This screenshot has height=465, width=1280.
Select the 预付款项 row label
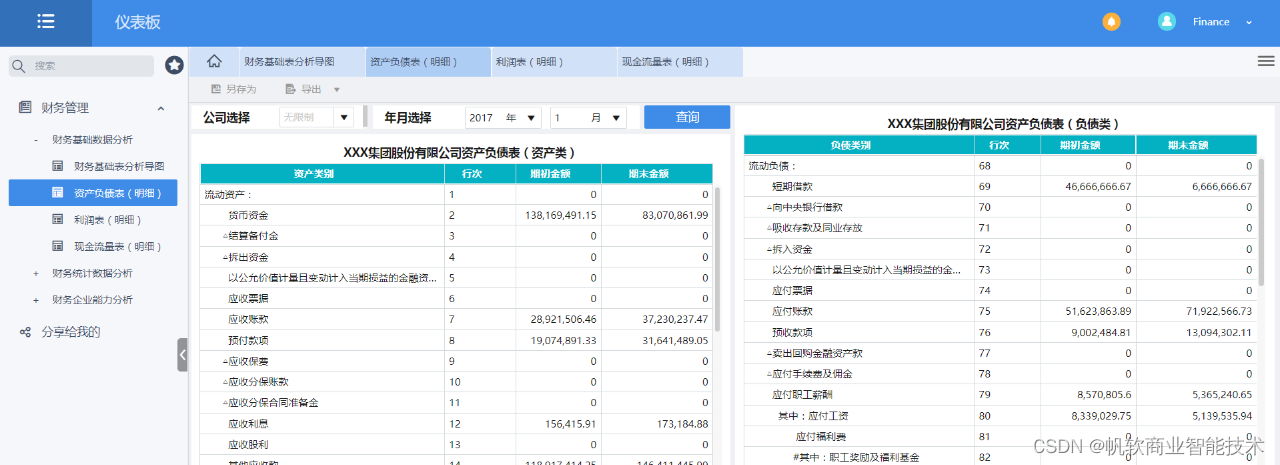pyautogui.click(x=248, y=340)
